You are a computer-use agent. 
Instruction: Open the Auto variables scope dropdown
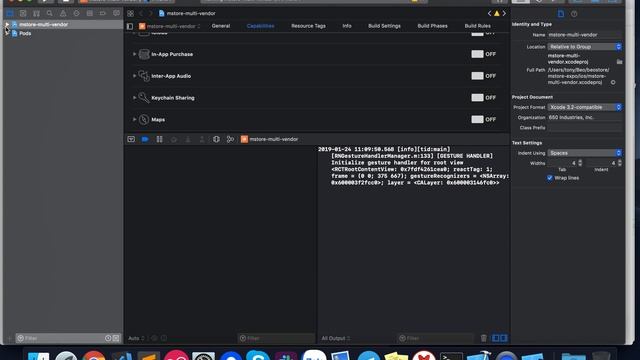136,338
